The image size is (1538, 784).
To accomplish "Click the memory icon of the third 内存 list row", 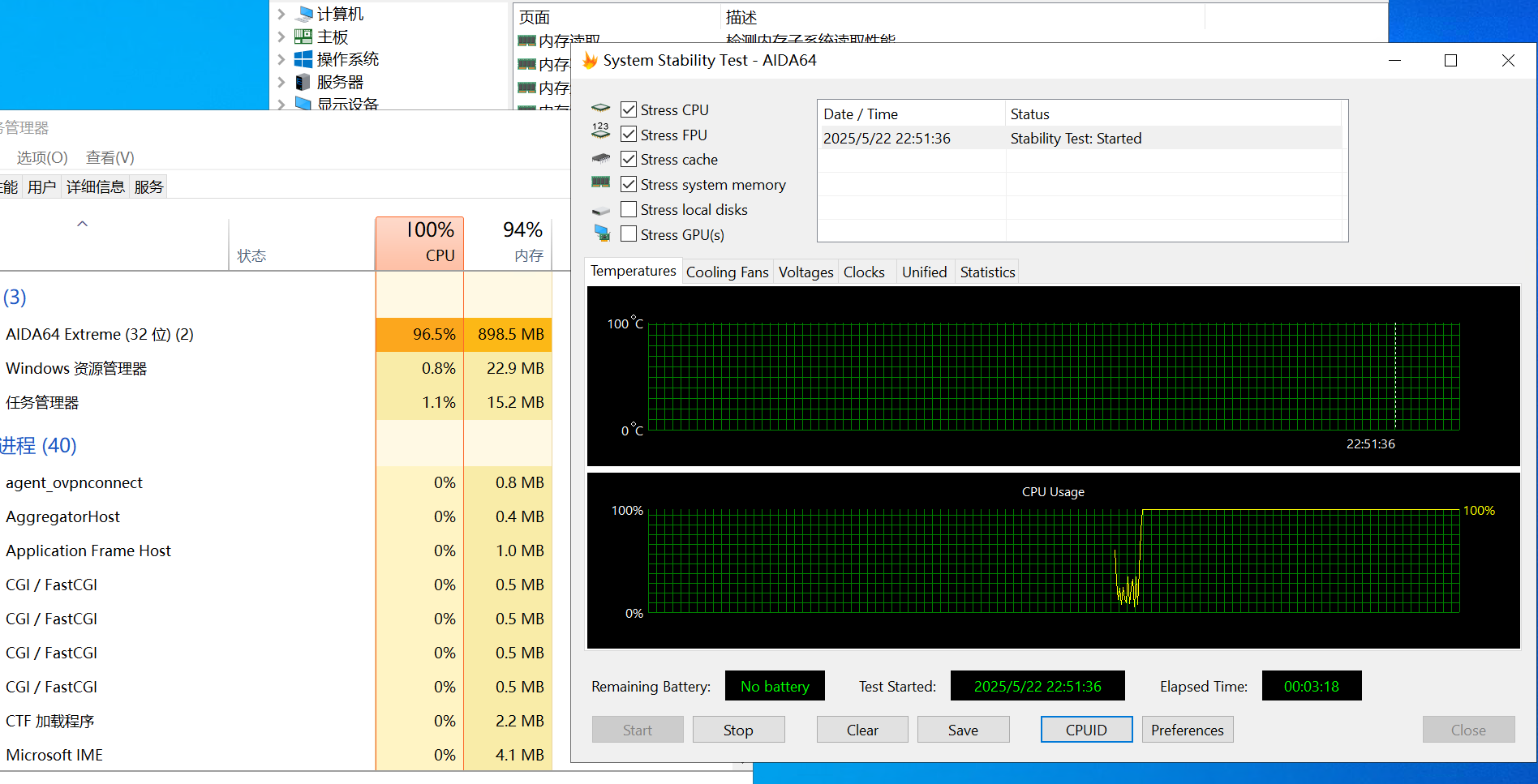I will pyautogui.click(x=526, y=88).
